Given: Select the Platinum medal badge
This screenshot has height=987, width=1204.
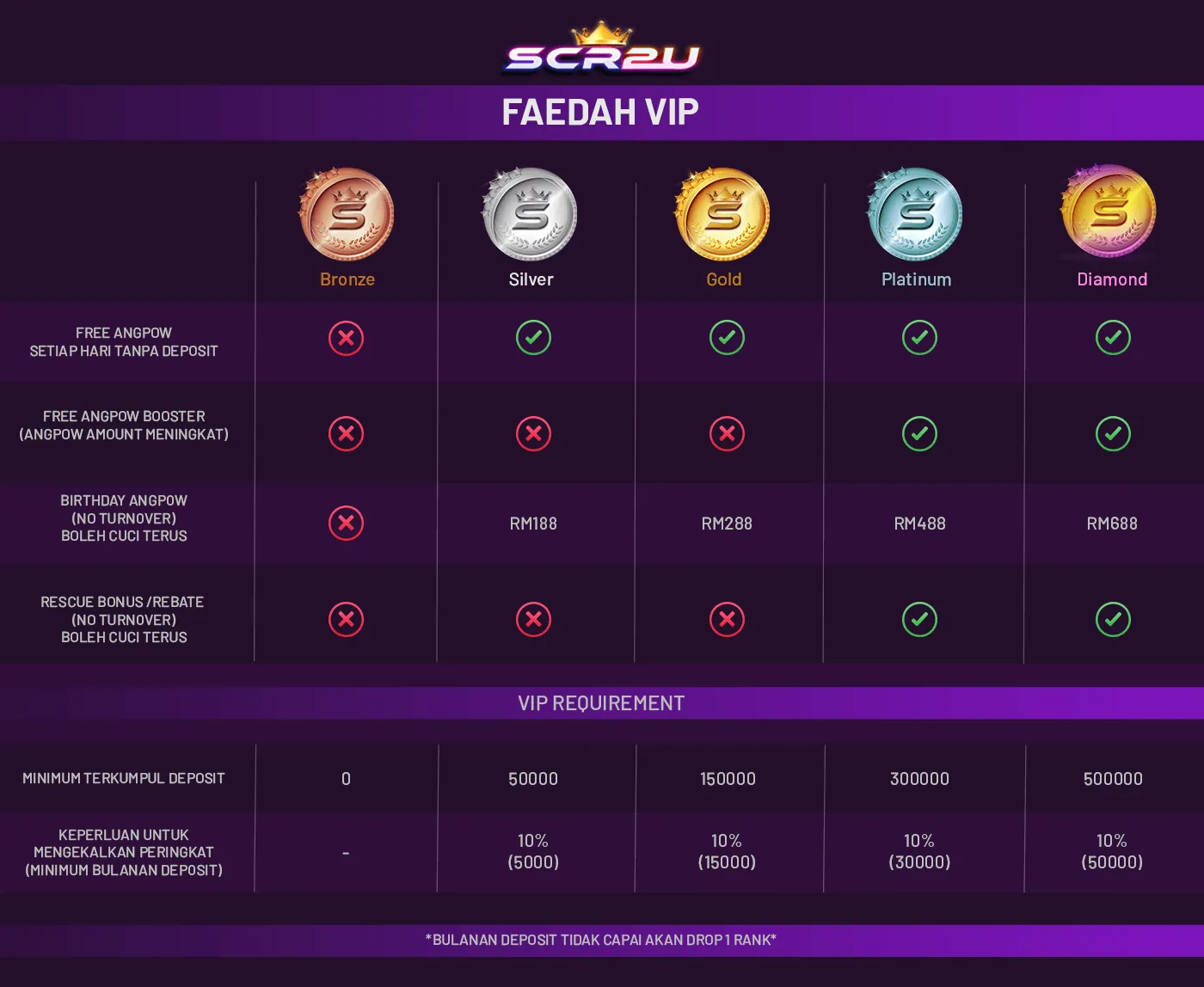Looking at the screenshot, I should 915,214.
